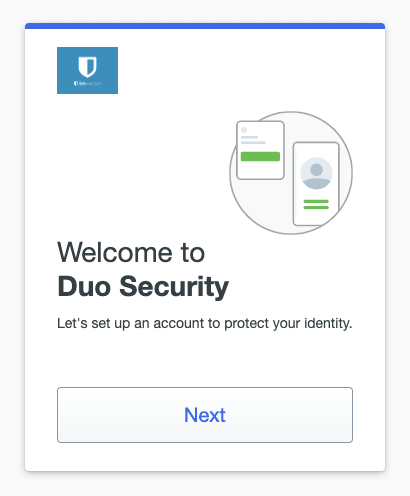Screen dimensions: 410x496
Task: Click the Next button
Action: pos(205,415)
